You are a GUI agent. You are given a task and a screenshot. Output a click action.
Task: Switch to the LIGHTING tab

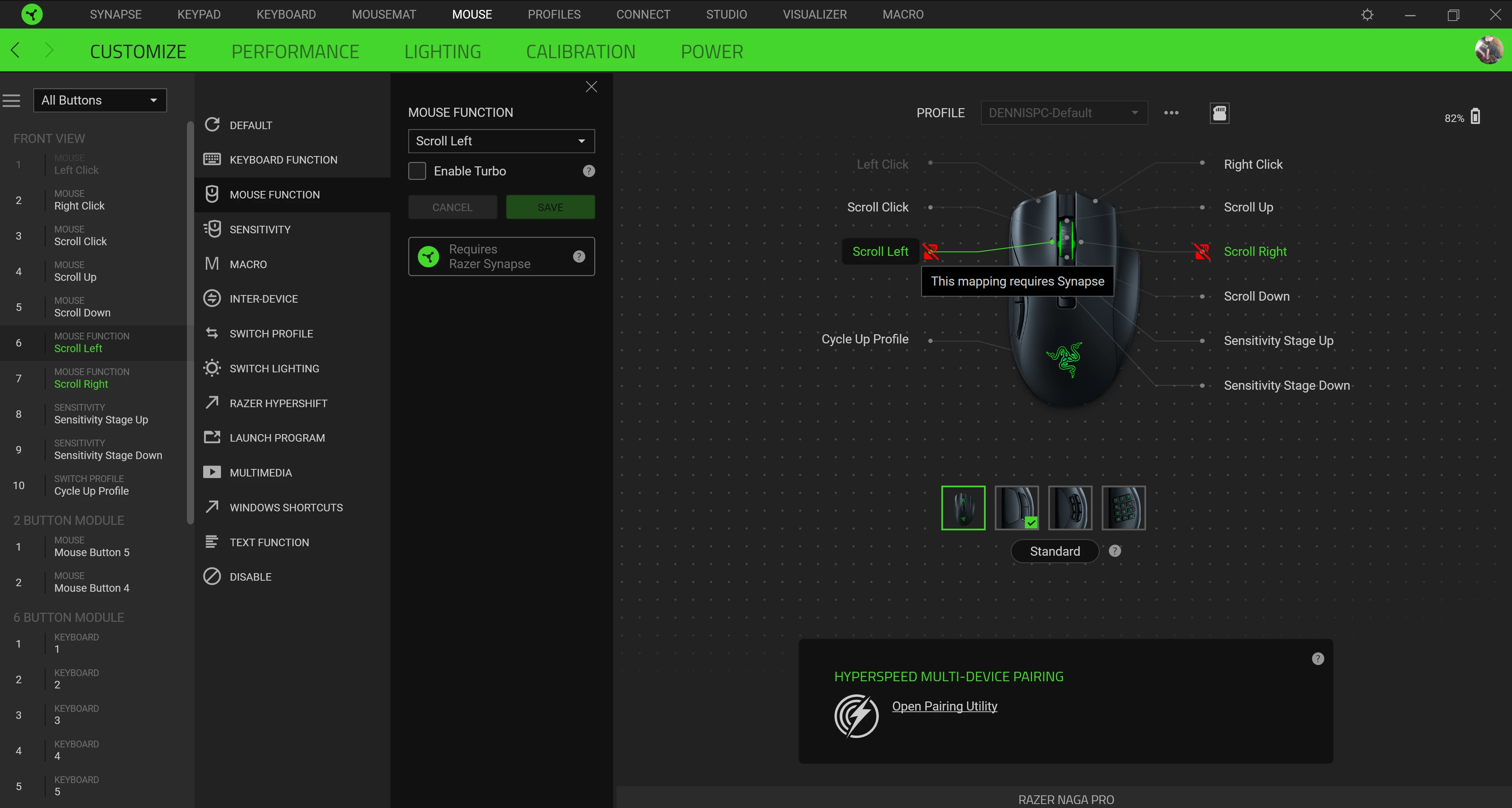pyautogui.click(x=443, y=51)
